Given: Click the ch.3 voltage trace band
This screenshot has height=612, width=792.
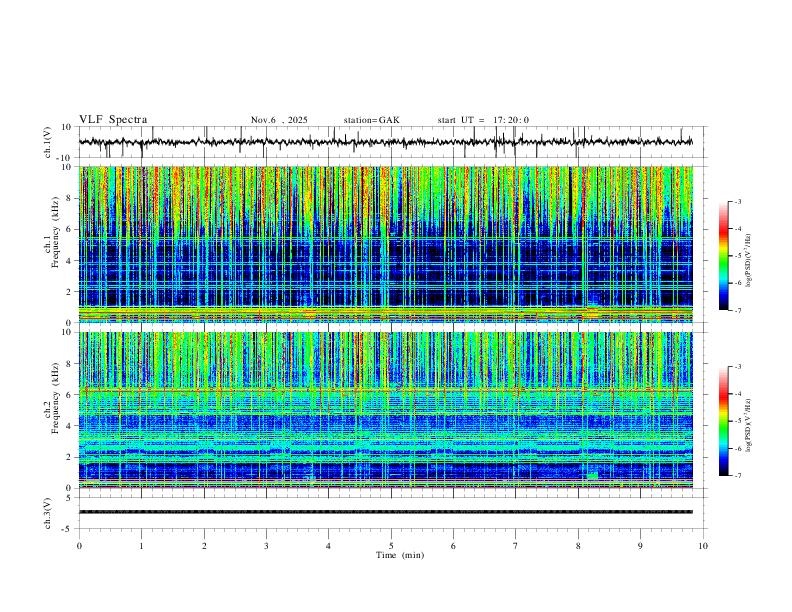Looking at the screenshot, I should [x=385, y=512].
